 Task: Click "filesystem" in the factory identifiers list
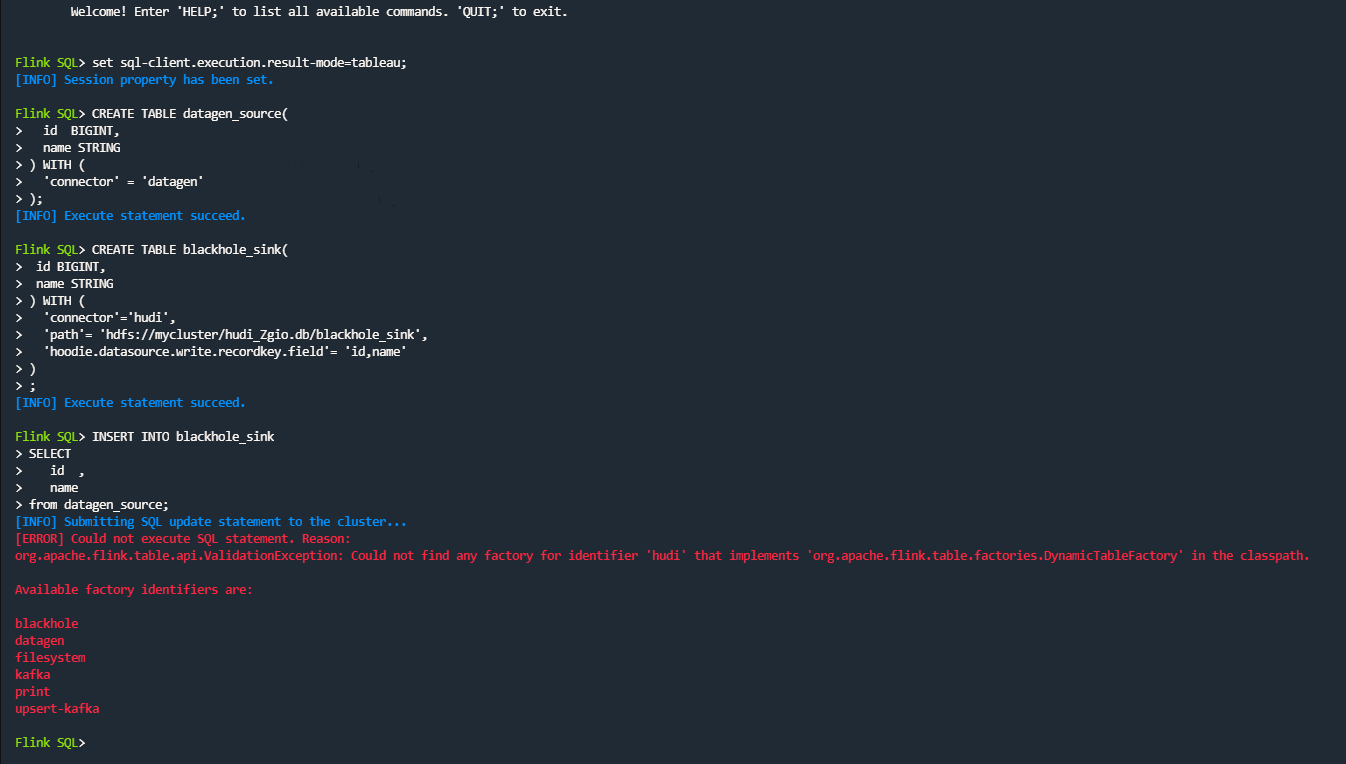click(50, 658)
